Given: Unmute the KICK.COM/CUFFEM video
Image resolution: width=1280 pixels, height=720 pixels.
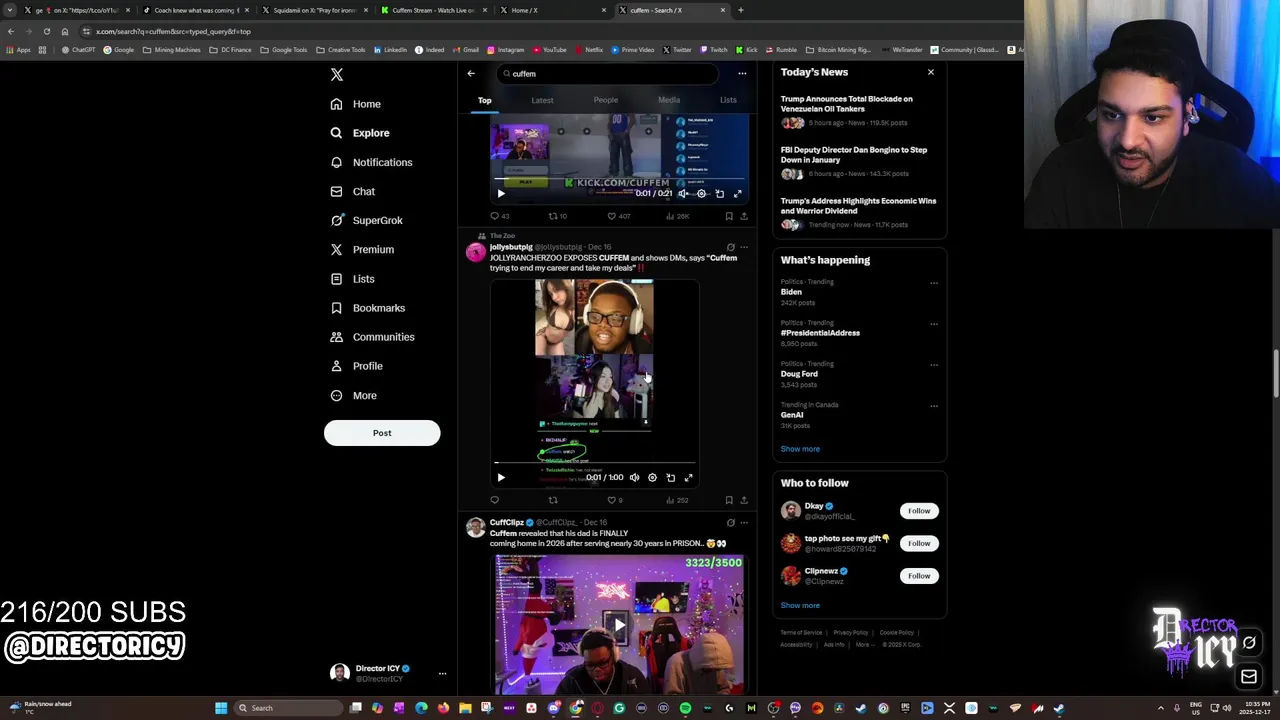Looking at the screenshot, I should [x=683, y=194].
